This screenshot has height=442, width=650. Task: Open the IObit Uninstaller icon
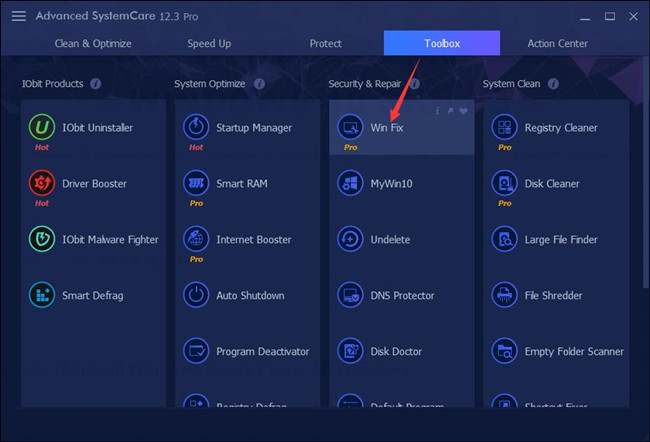pos(42,127)
